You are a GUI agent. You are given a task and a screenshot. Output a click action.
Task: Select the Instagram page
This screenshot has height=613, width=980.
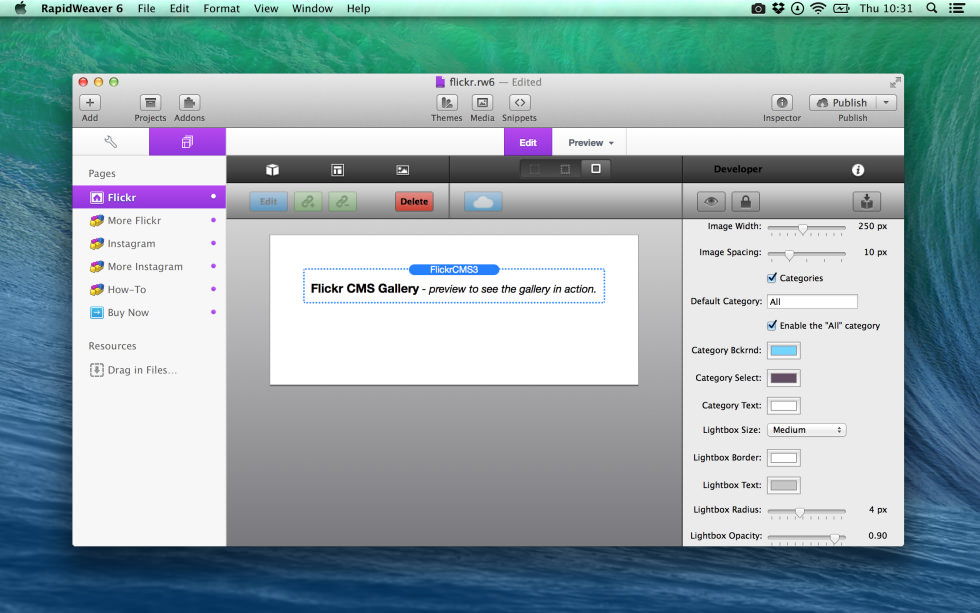click(x=149, y=243)
